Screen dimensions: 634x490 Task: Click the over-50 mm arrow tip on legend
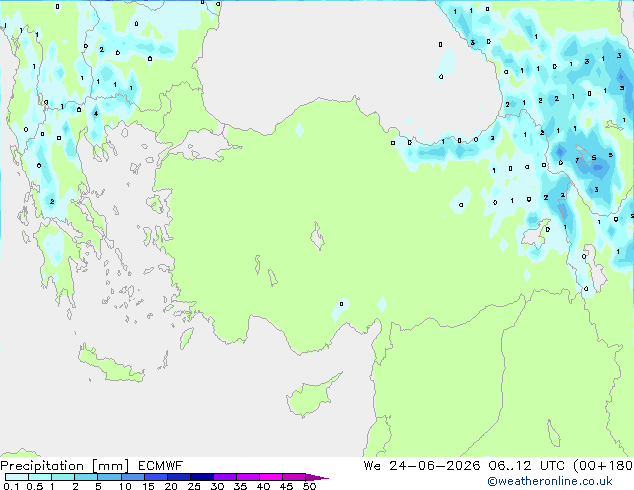[317, 477]
